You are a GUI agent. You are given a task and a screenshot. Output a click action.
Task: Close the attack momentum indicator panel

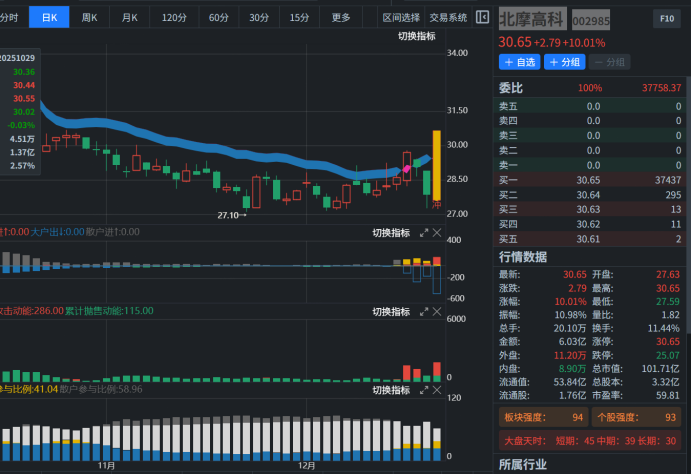click(437, 312)
